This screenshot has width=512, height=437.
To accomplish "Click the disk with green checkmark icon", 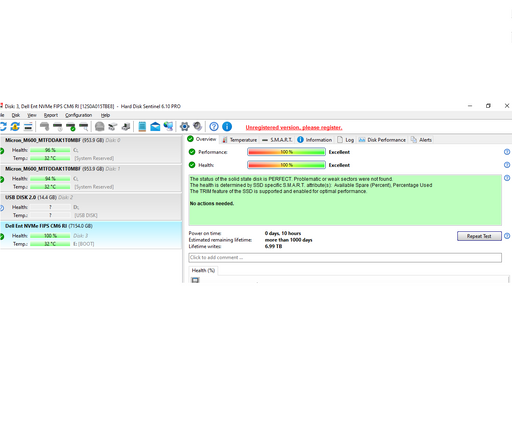I will (x=70, y=127).
